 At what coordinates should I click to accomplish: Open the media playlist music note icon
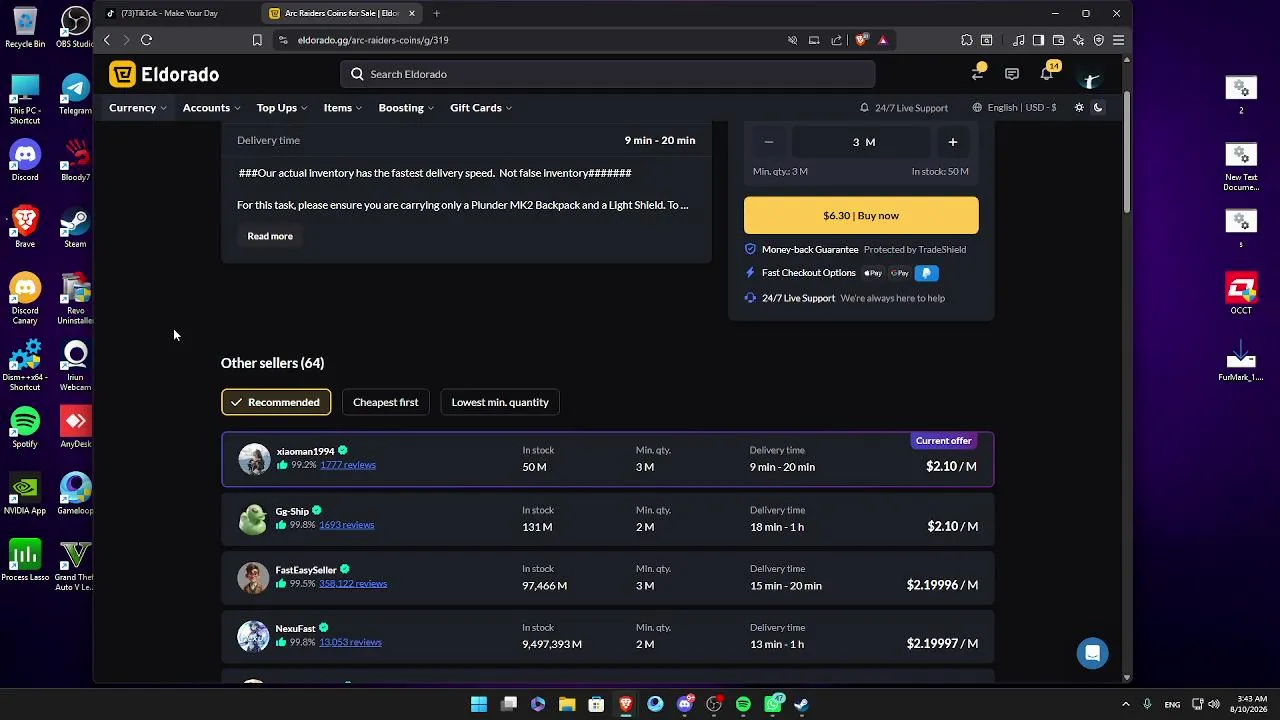click(1018, 40)
